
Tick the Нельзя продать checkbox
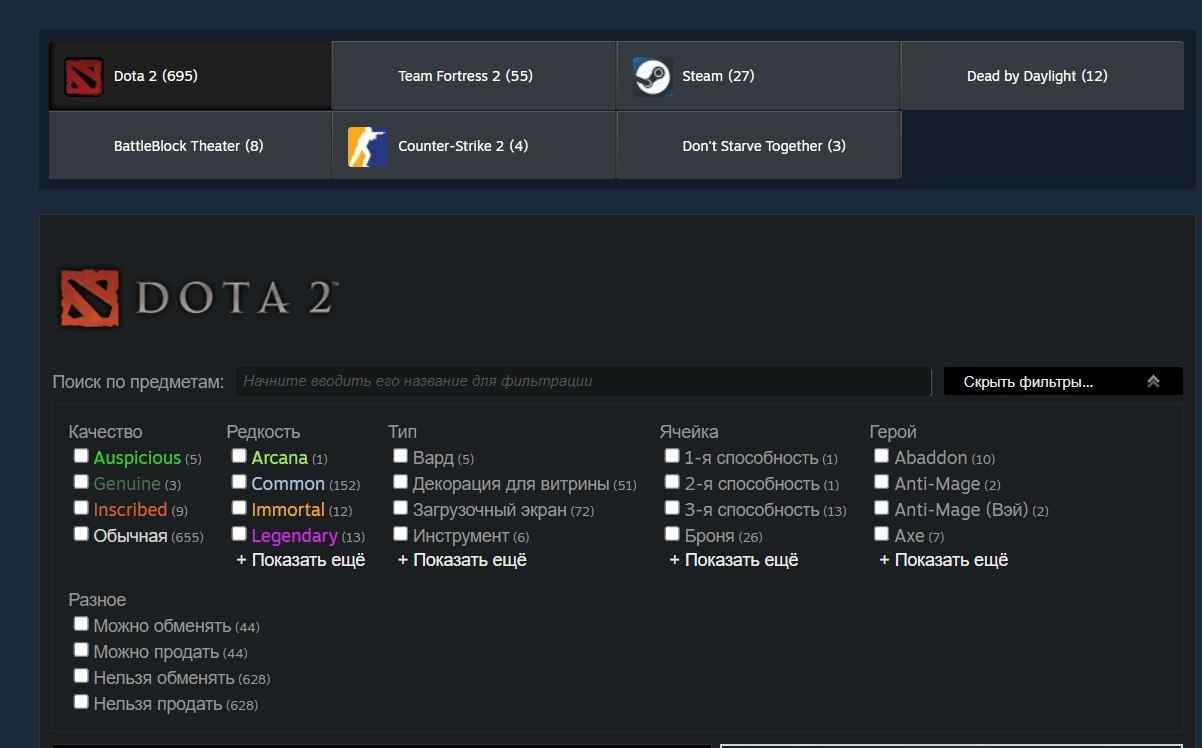81,702
